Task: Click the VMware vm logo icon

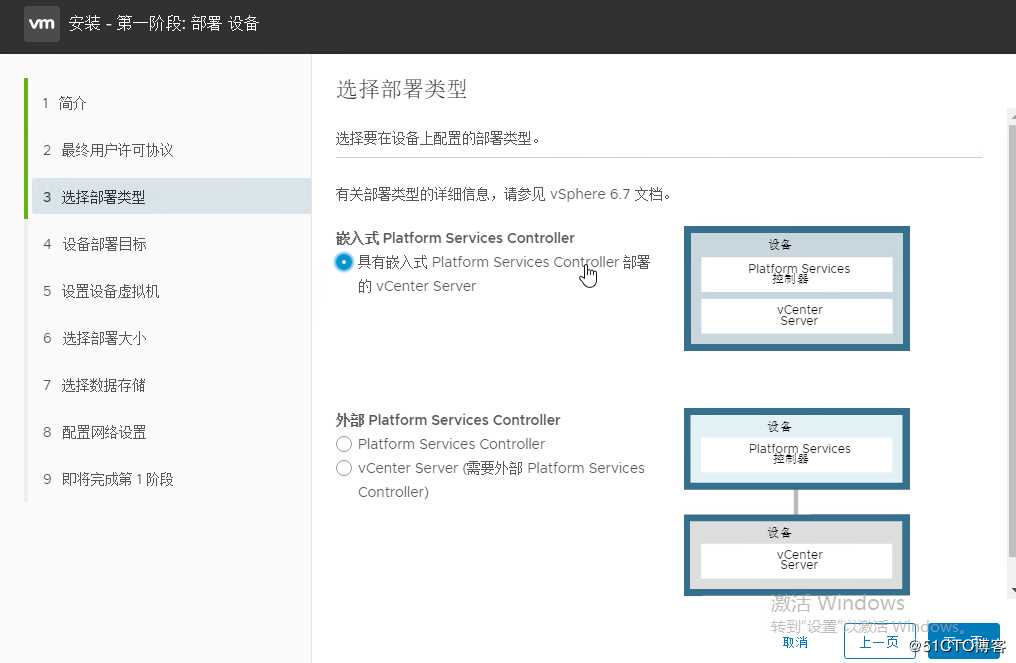Action: coord(41,24)
